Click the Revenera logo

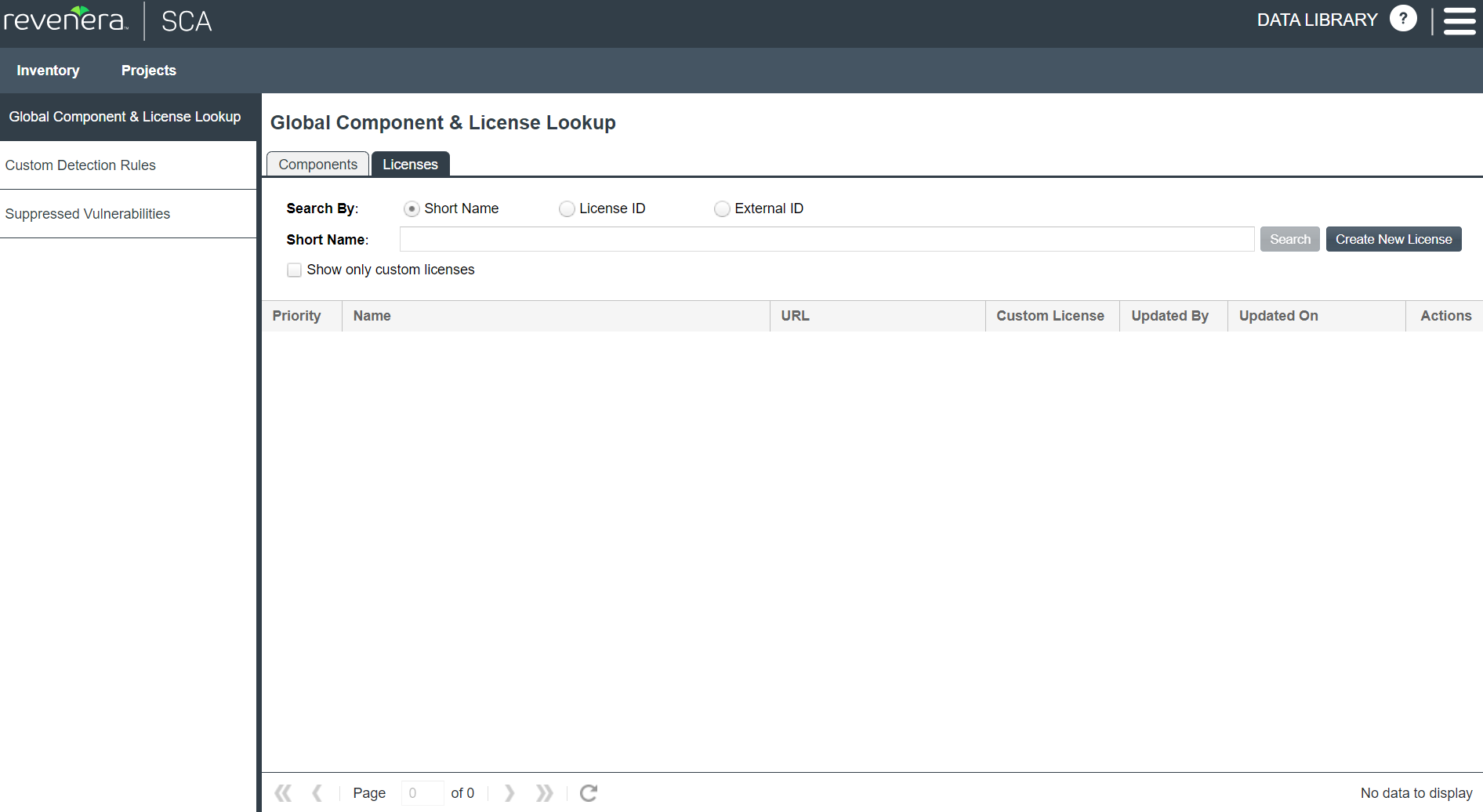(65, 20)
